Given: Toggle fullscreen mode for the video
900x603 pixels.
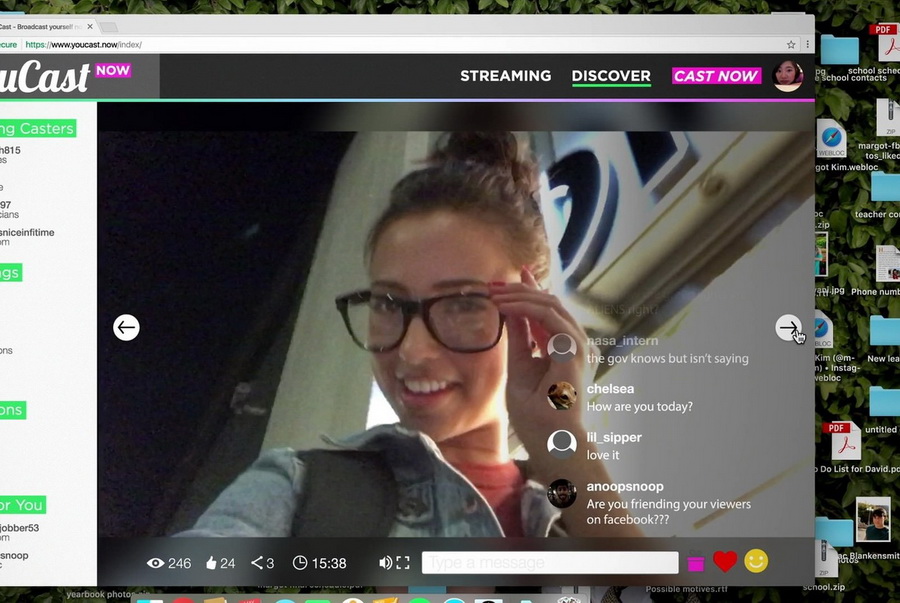Looking at the screenshot, I should 403,563.
